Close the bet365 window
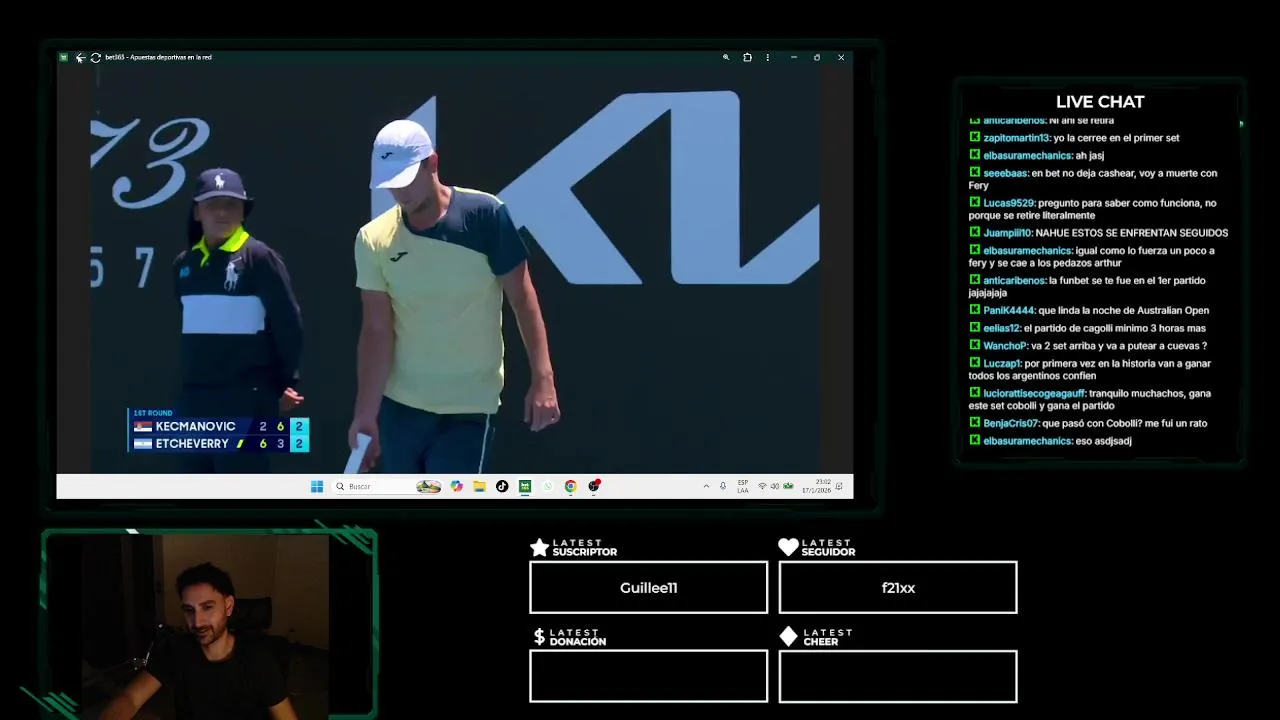The height and width of the screenshot is (720, 1280). click(841, 57)
